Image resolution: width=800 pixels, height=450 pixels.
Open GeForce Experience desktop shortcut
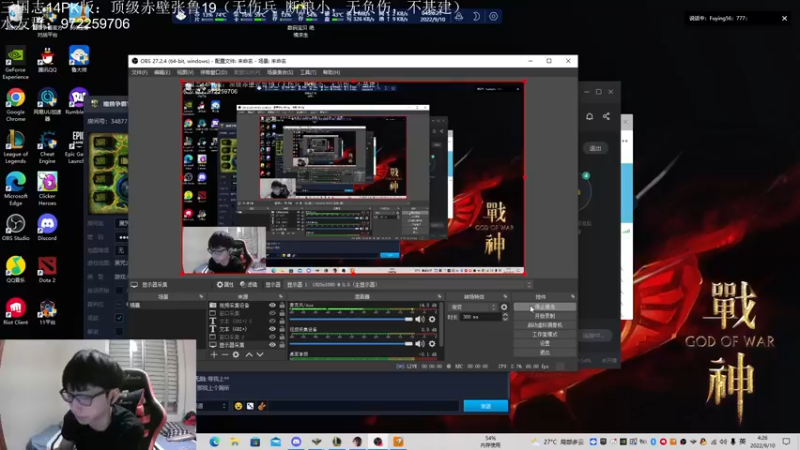pos(15,63)
